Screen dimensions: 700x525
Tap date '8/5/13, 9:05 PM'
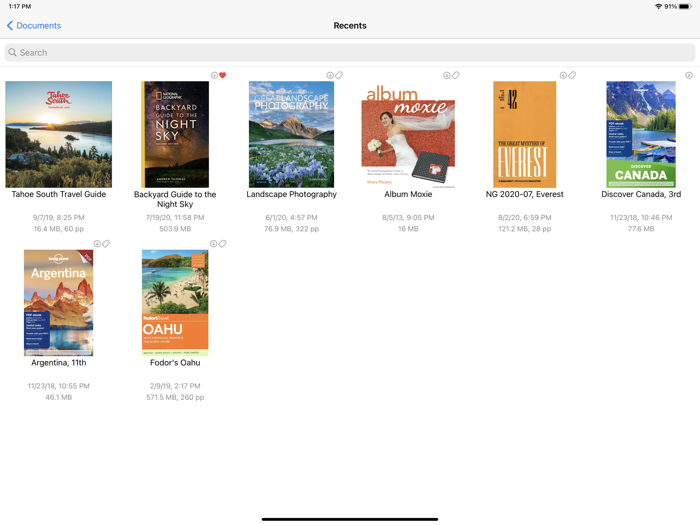coord(408,217)
